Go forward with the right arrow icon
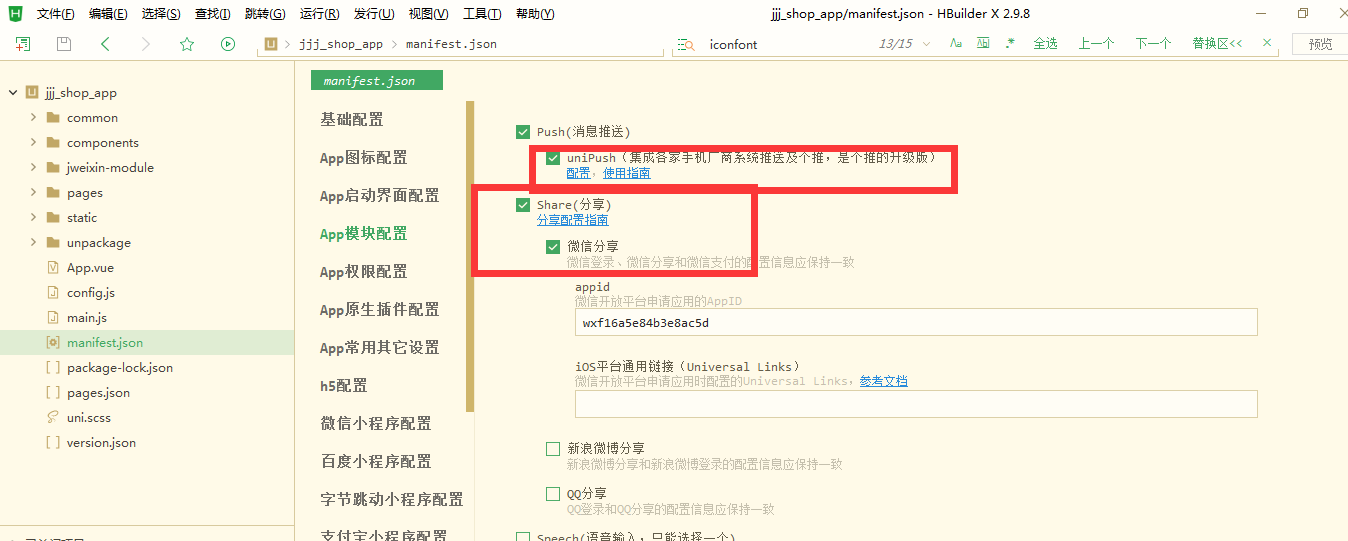This screenshot has height=541, width=1348. 146,44
